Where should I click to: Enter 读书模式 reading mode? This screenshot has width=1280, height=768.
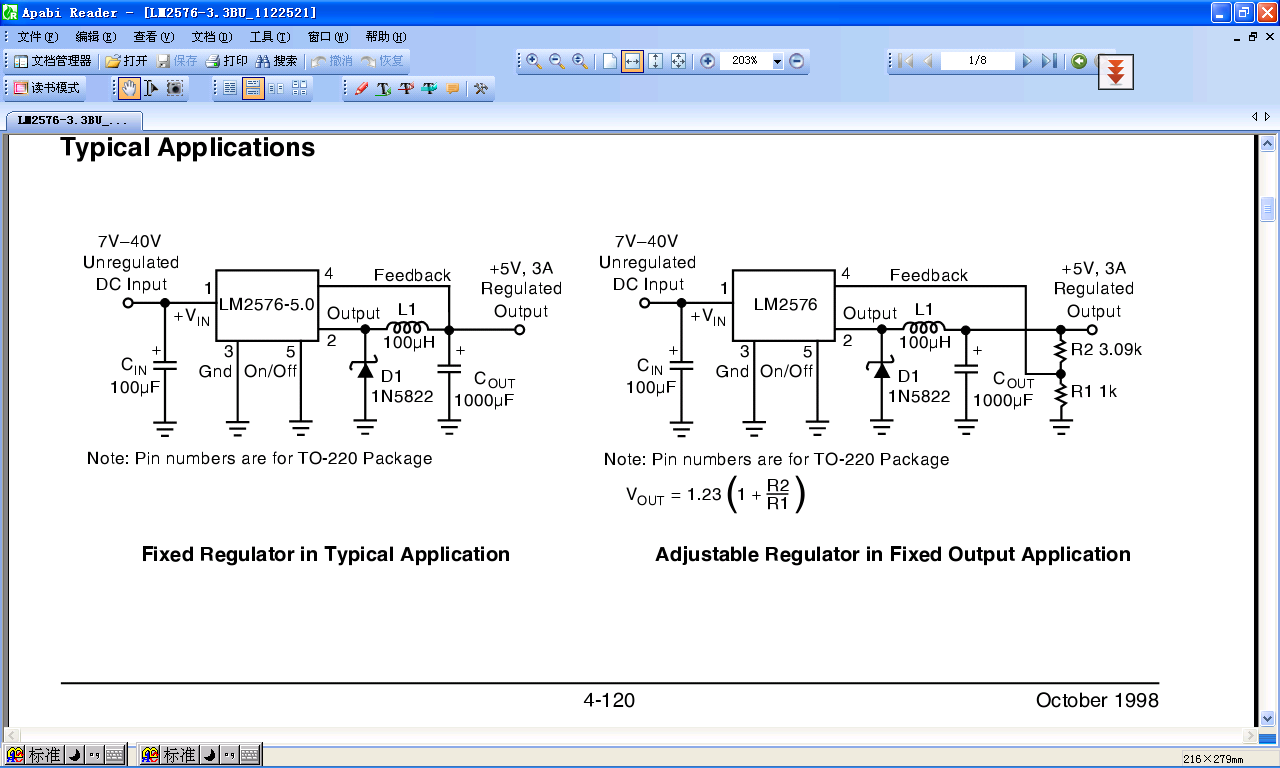(46, 88)
